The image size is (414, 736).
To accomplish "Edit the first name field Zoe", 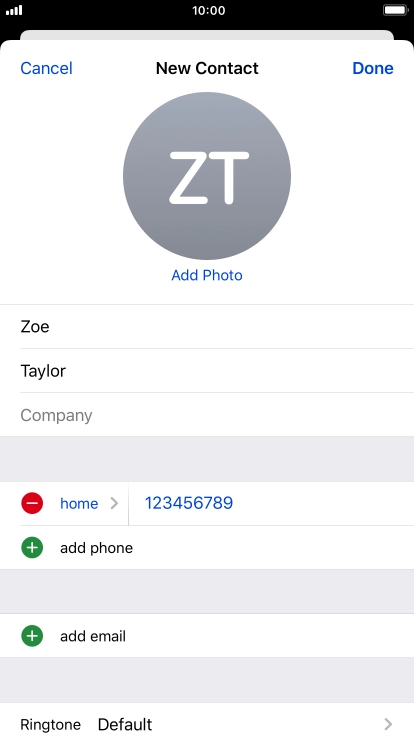I will (x=207, y=327).
